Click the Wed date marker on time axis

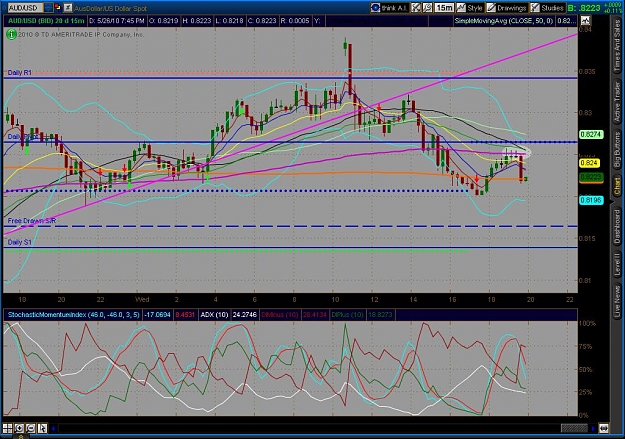coord(142,299)
